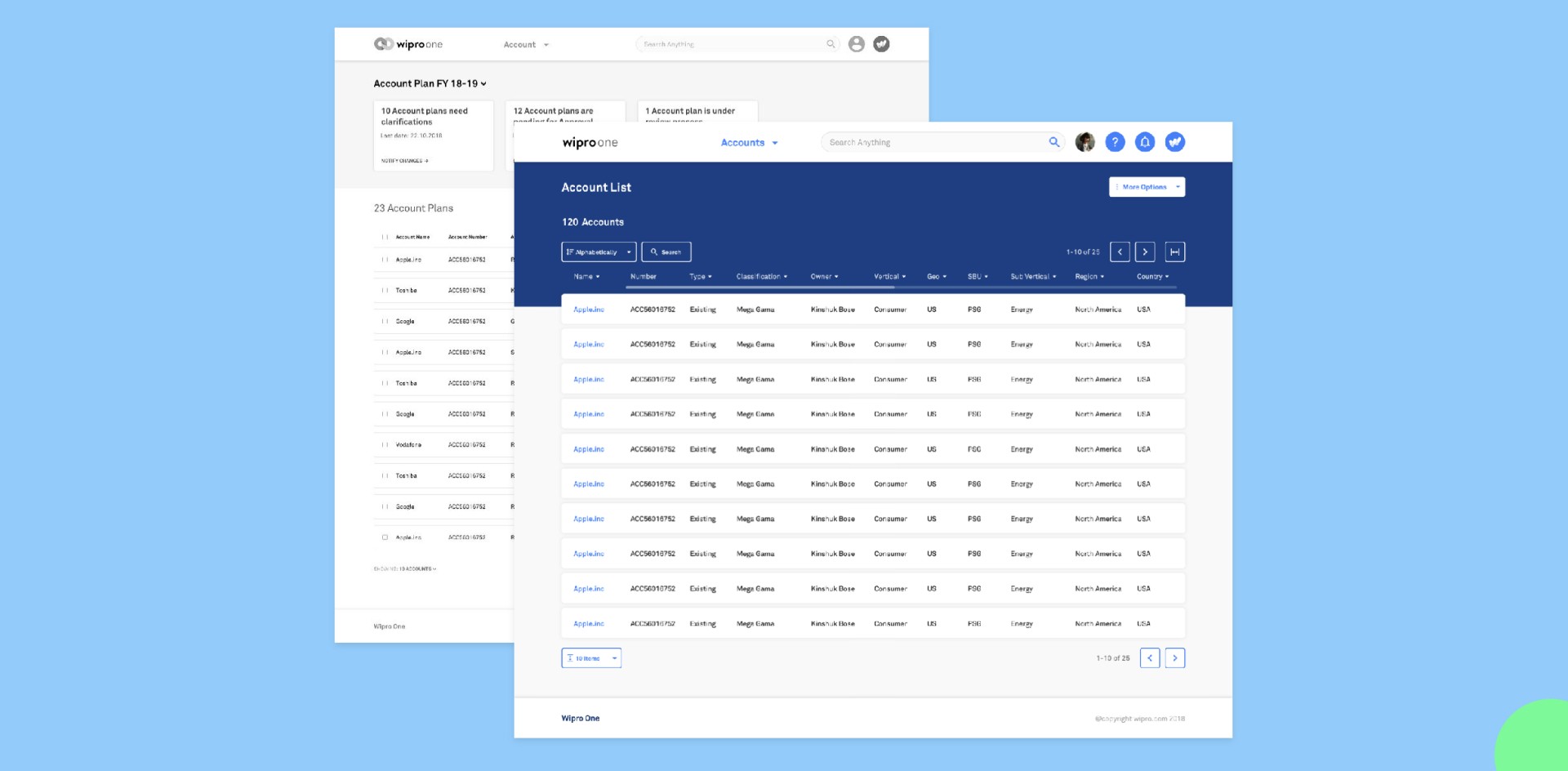This screenshot has width=1568, height=771.
Task: Click the NOTIFY CHANGES link
Action: 405,161
